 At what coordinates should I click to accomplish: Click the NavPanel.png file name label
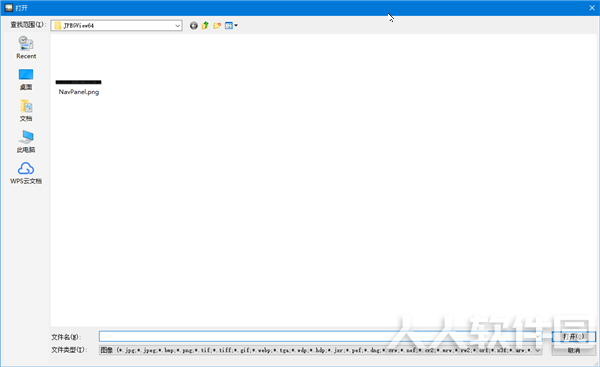click(x=79, y=92)
